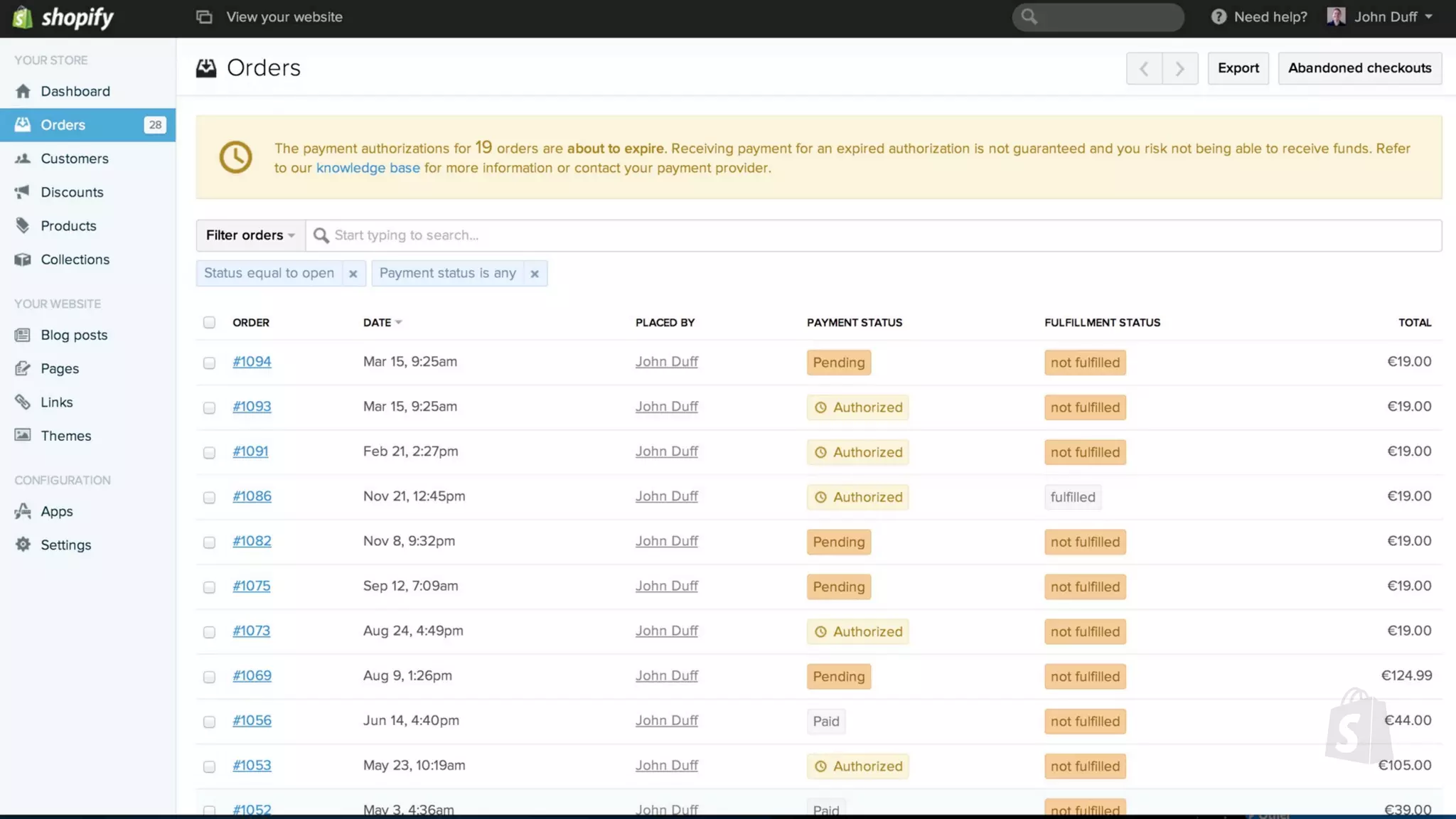
Task: Click the Discounts megaphone icon
Action: point(23,192)
